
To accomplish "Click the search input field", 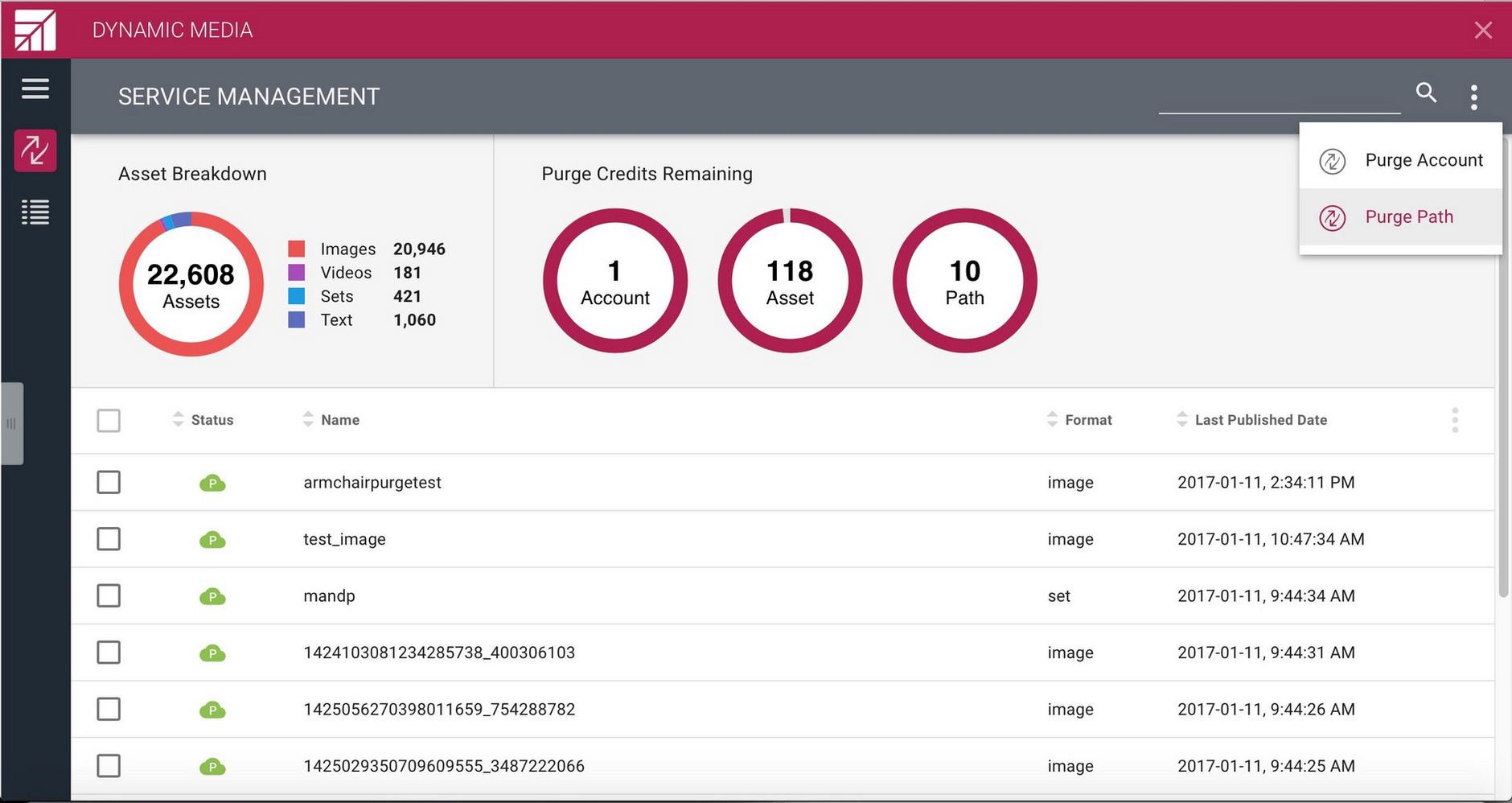I will tap(1279, 97).
